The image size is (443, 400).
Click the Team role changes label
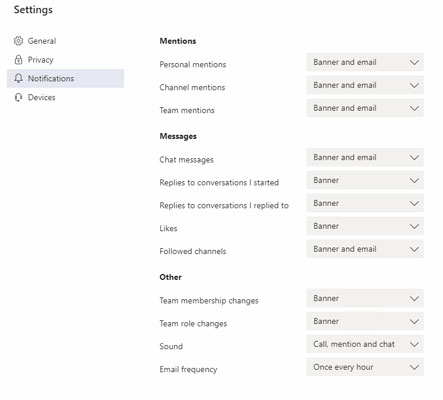point(193,324)
